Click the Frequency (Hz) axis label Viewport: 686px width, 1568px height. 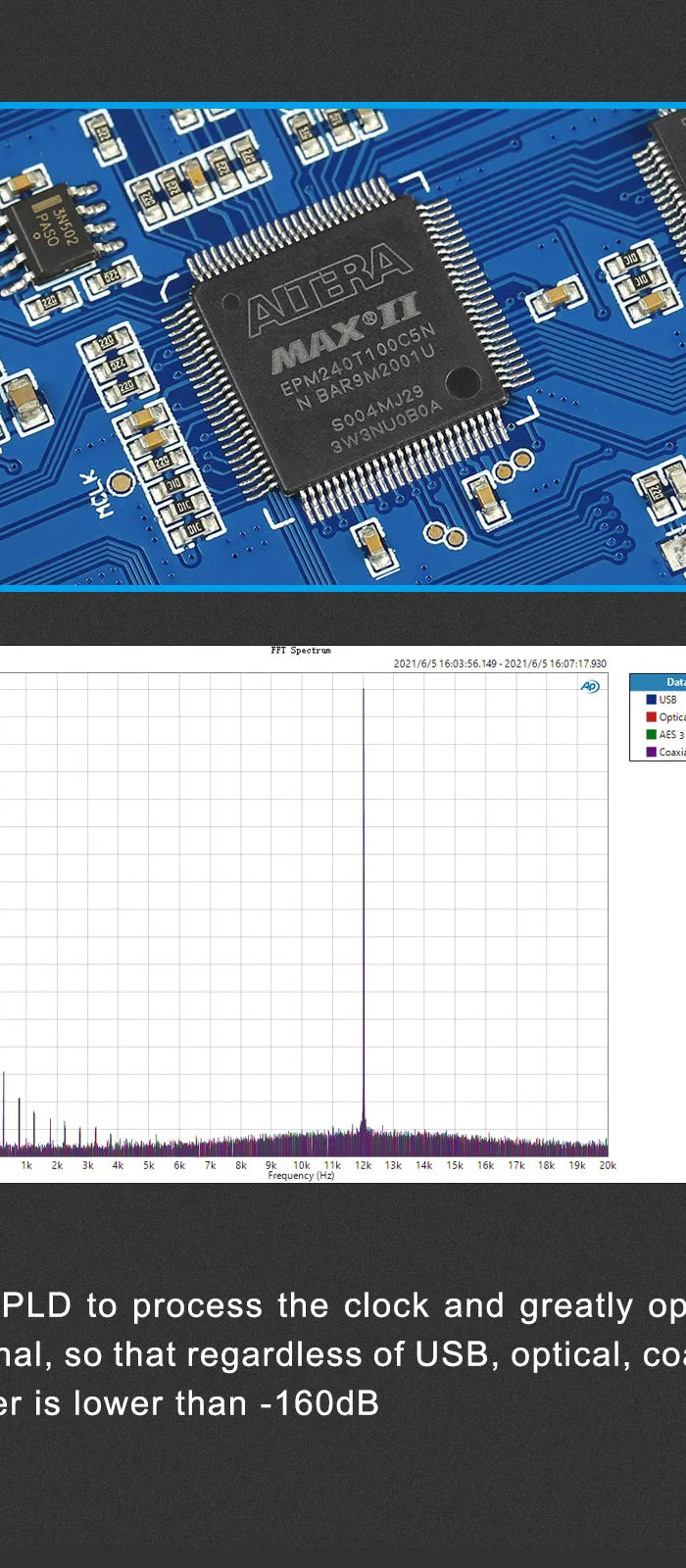tap(301, 1176)
